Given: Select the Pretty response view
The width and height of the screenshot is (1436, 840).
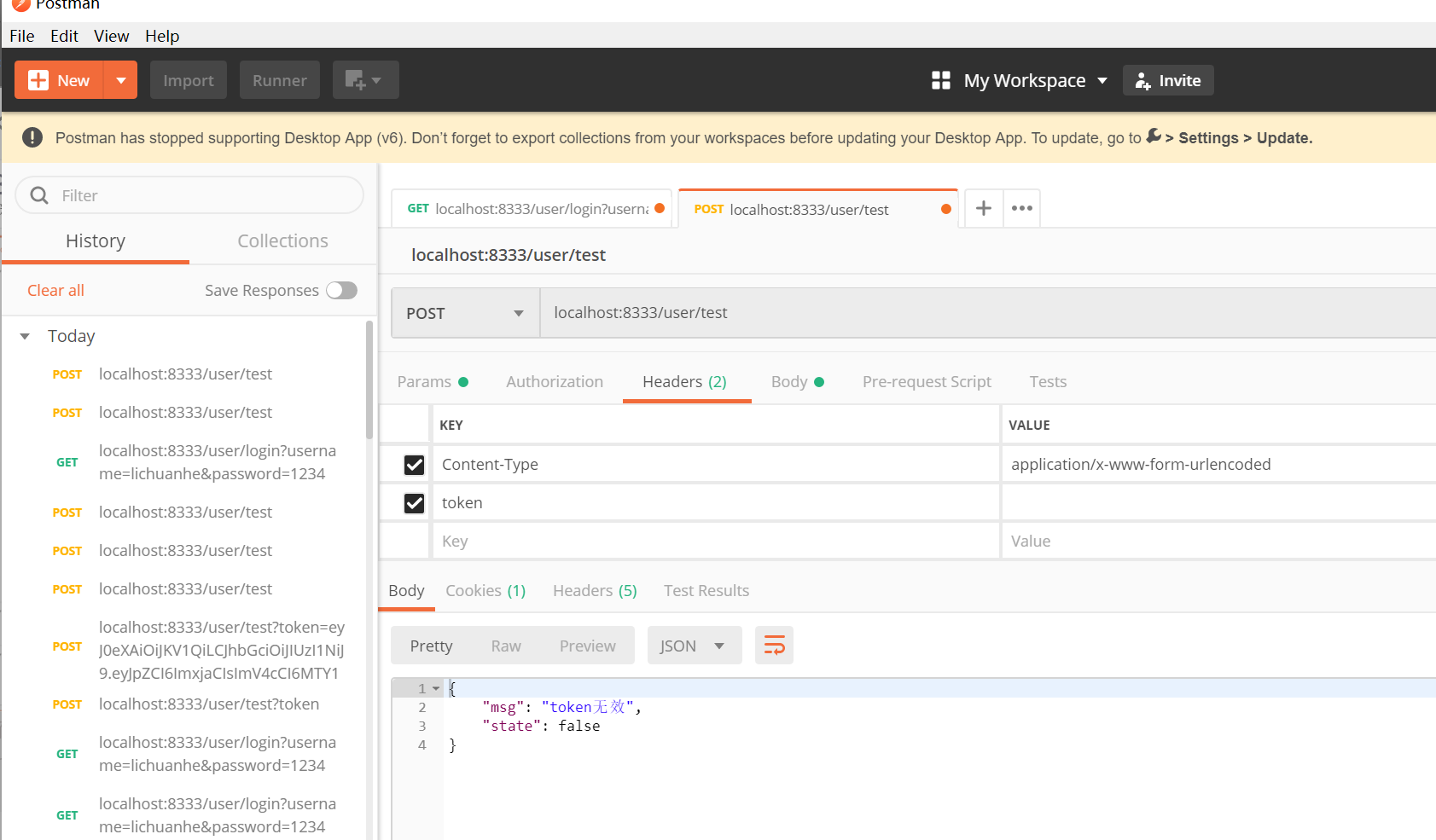Looking at the screenshot, I should point(431,646).
